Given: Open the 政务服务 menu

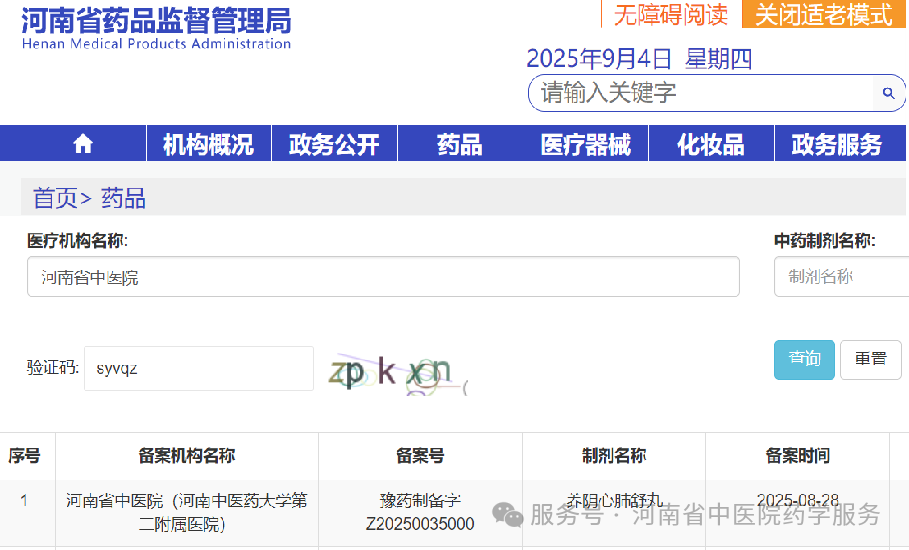Looking at the screenshot, I should pyautogui.click(x=837, y=144).
